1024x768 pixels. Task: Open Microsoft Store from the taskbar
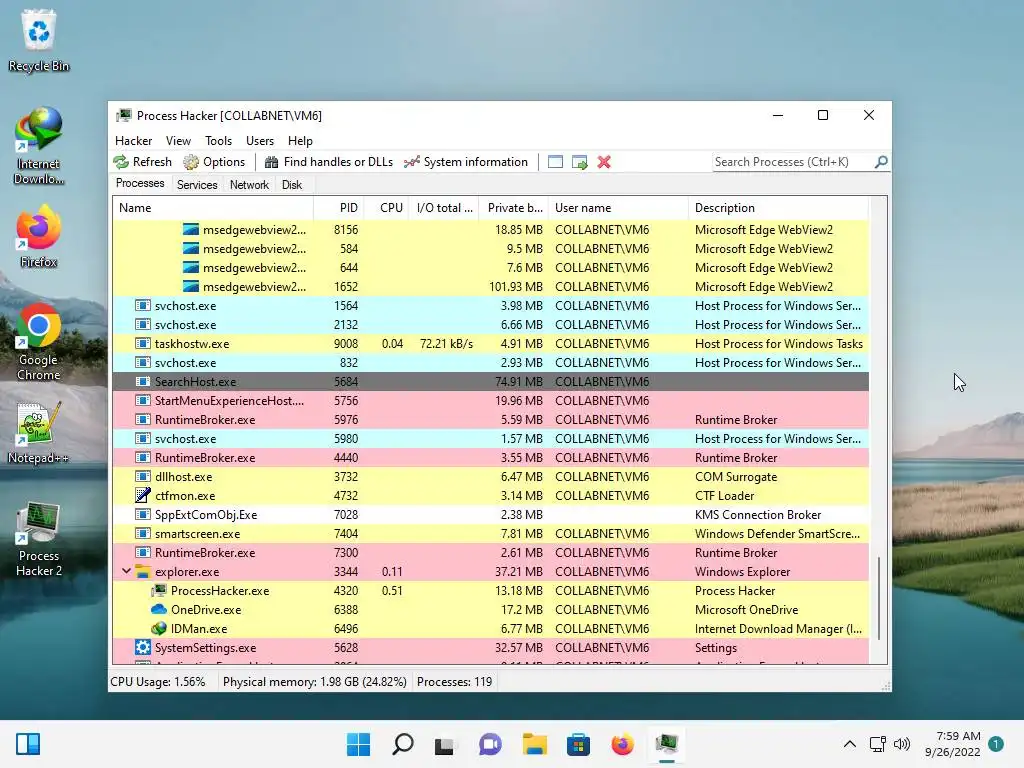coord(578,744)
